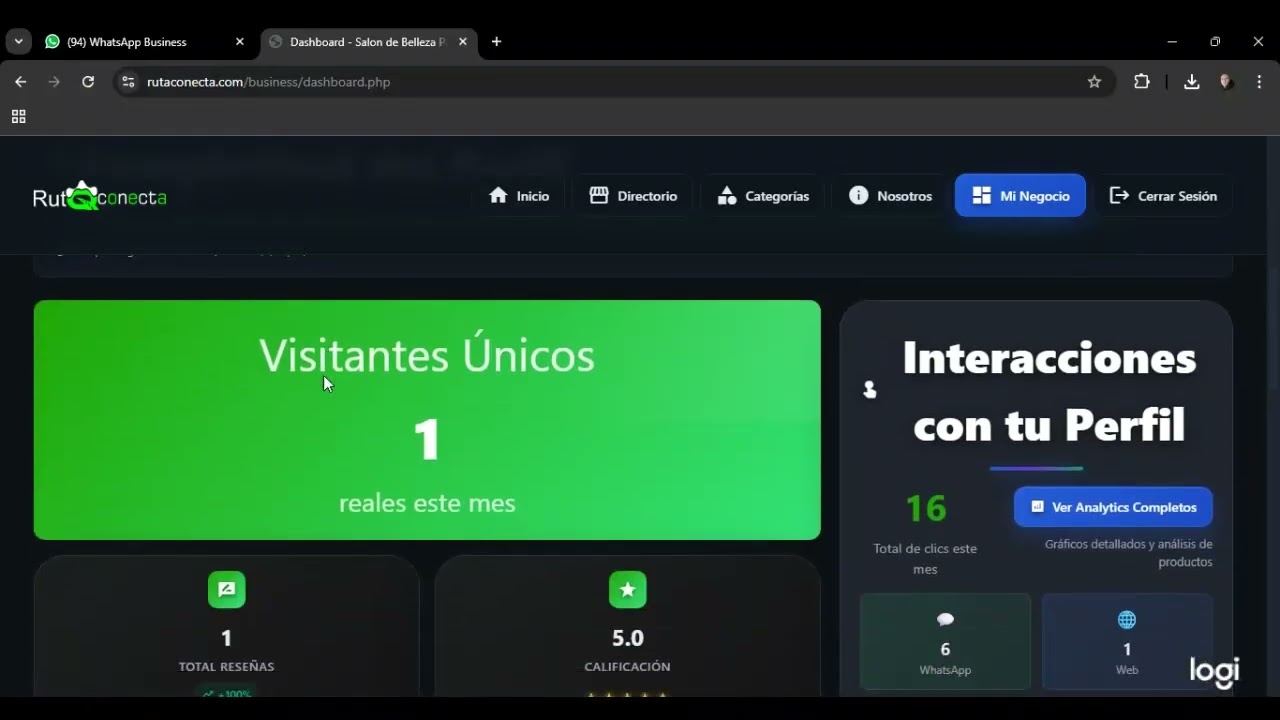
Task: Open the tab search dropdown arrow
Action: pyautogui.click(x=18, y=41)
